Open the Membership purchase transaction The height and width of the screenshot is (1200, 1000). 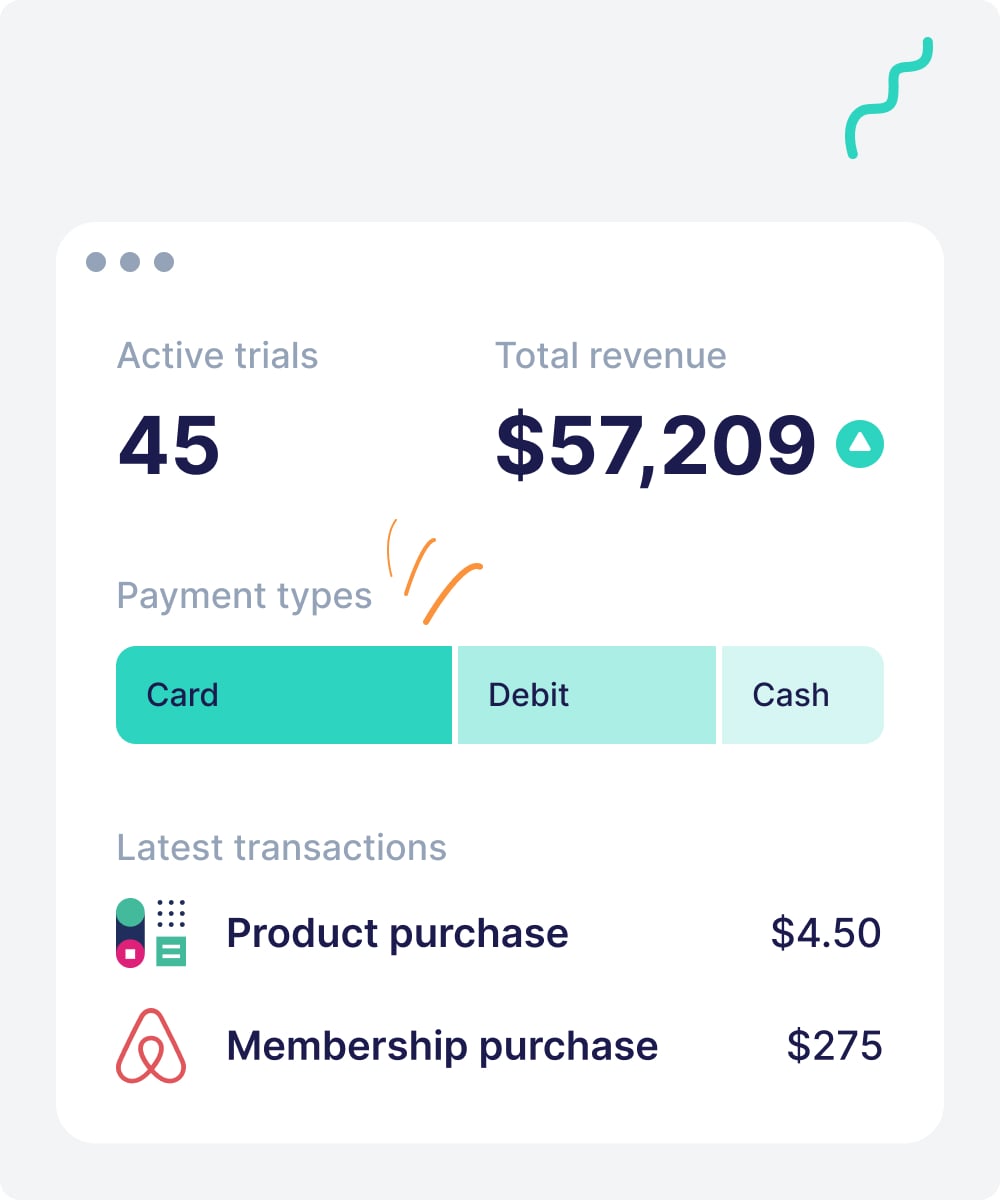pyautogui.click(x=500, y=1045)
